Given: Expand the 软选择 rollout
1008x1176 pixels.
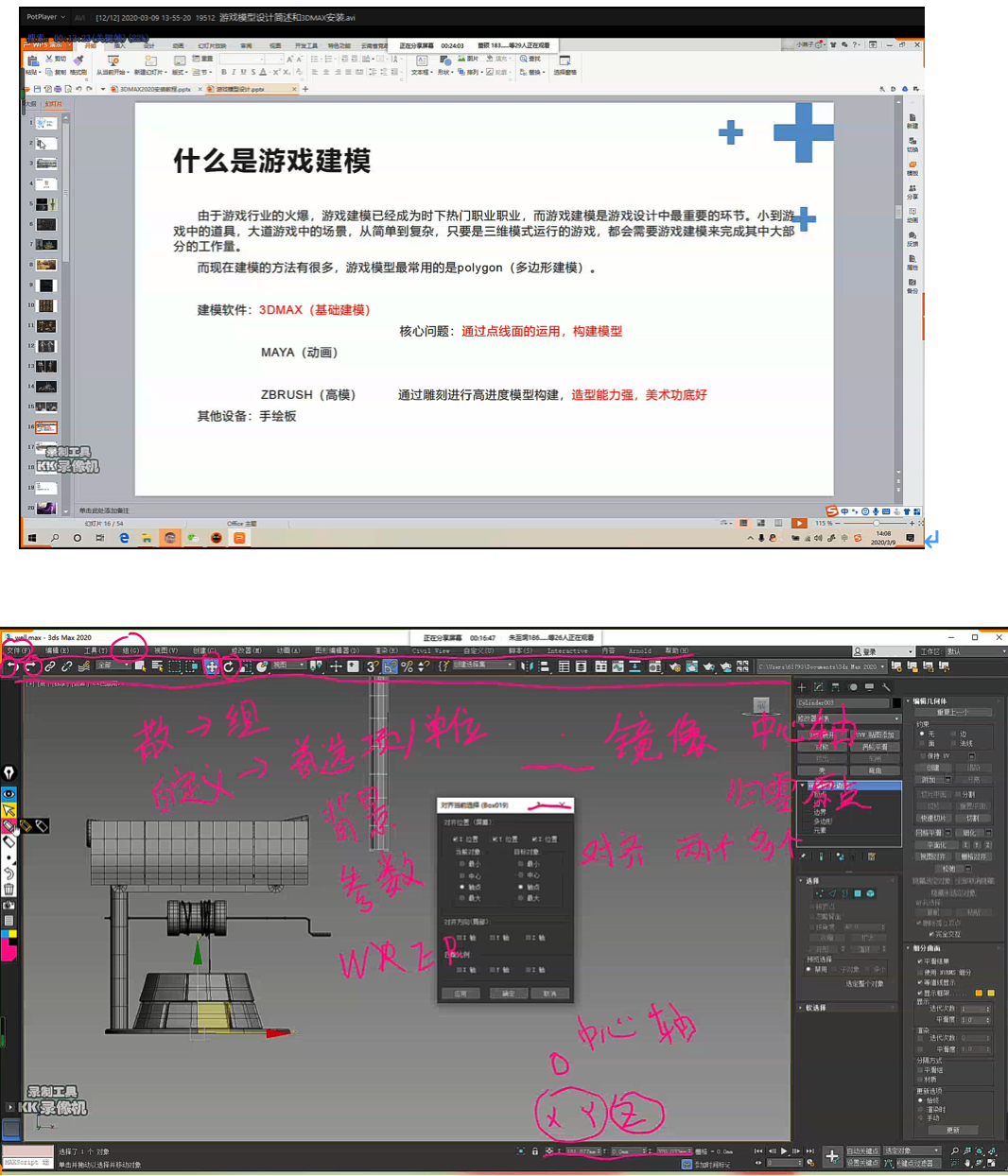Looking at the screenshot, I should 849,1008.
